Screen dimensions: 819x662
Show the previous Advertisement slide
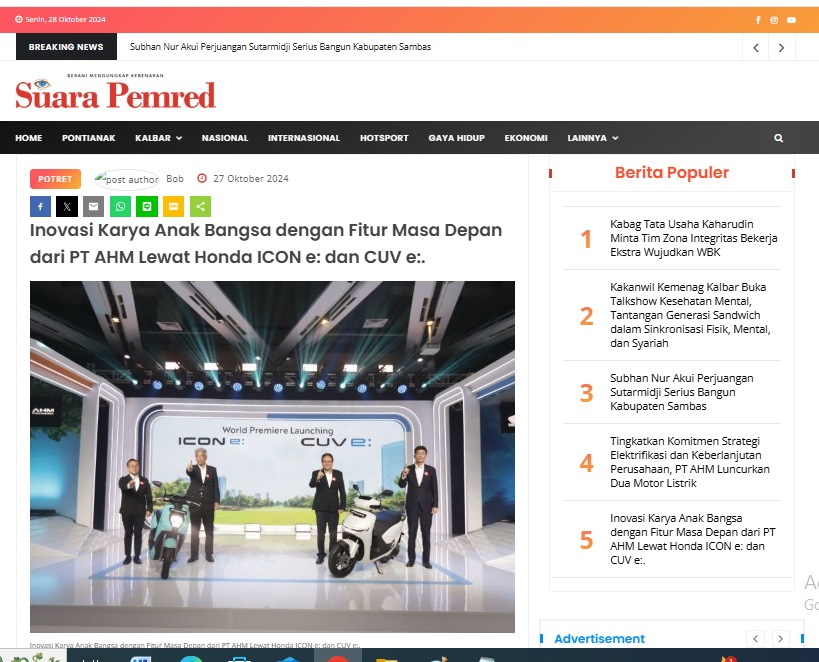(755, 638)
